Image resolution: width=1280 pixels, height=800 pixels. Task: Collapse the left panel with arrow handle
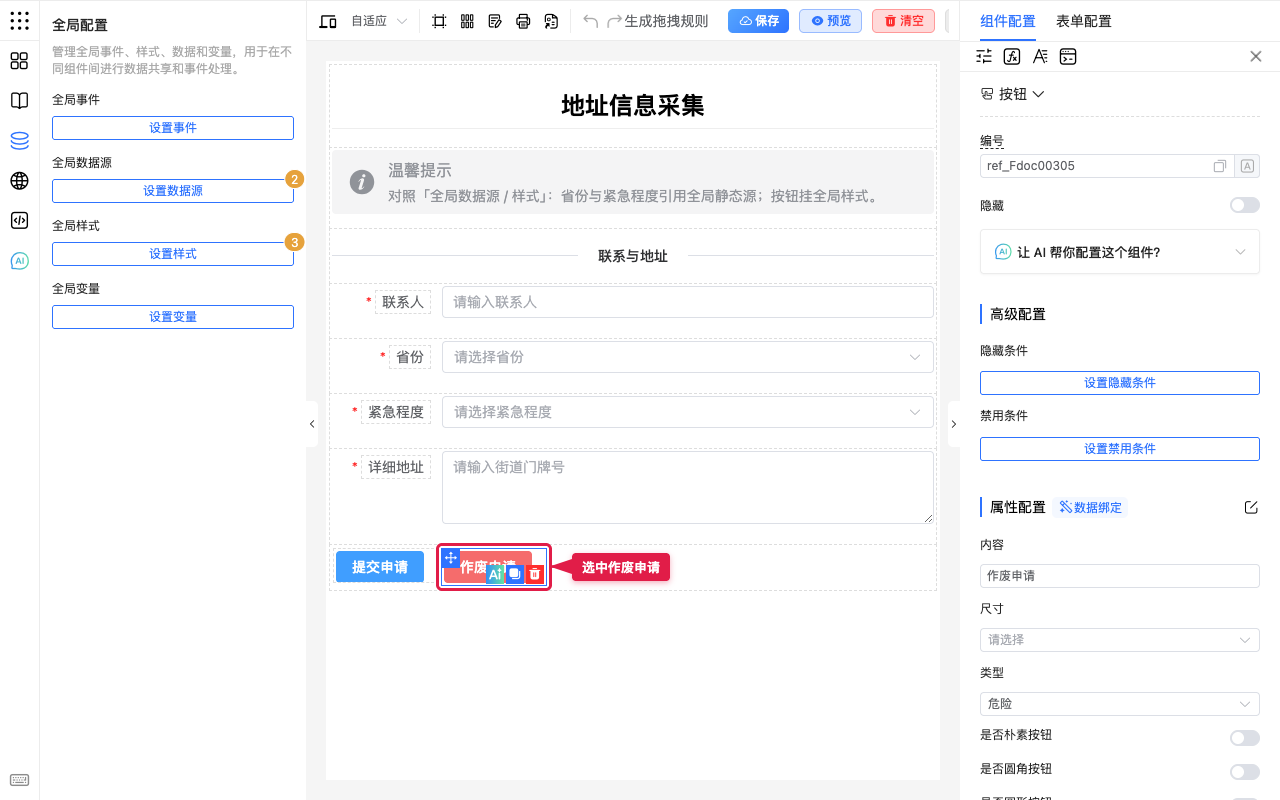click(312, 424)
